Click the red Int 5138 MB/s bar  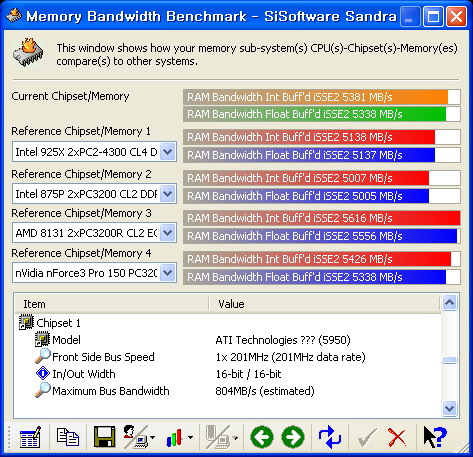(322, 137)
